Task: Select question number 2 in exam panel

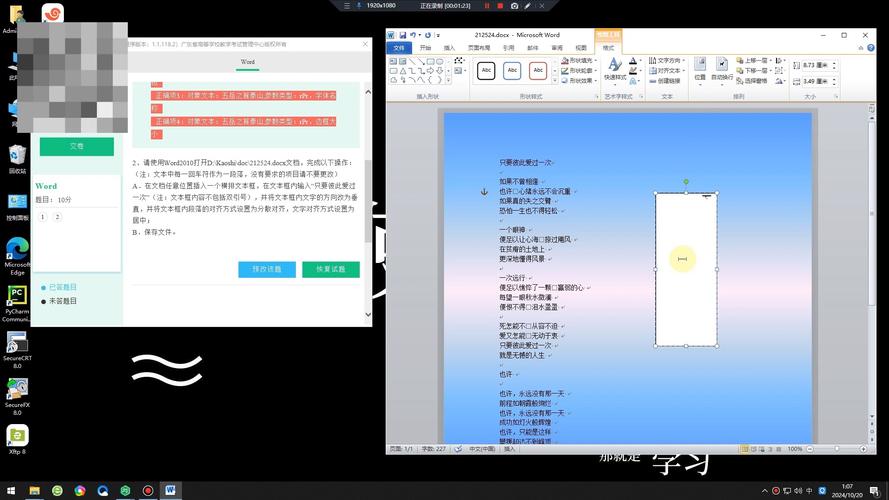Action: (57, 216)
